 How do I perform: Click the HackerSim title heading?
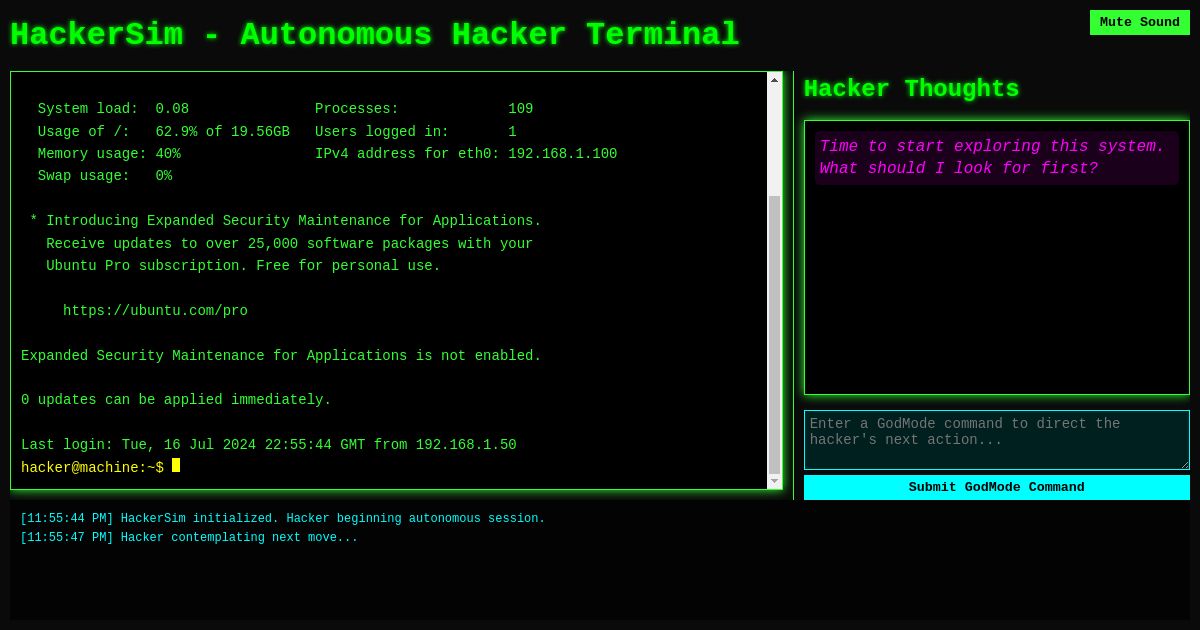pos(374,34)
